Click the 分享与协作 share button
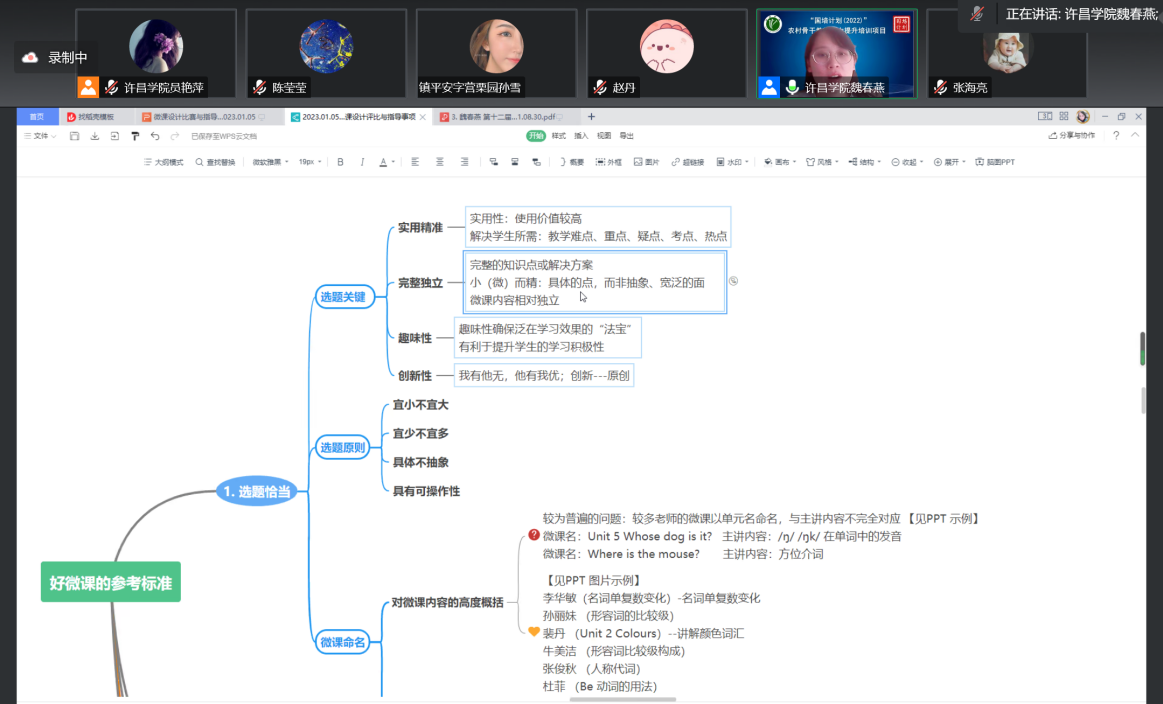The width and height of the screenshot is (1163, 704). [1071, 135]
